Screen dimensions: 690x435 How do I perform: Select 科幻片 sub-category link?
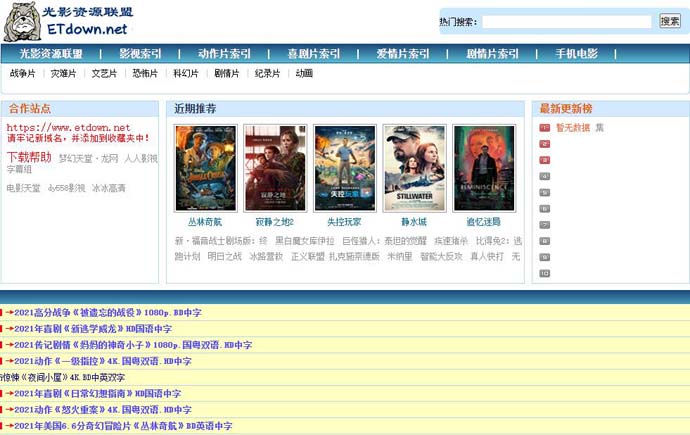click(186, 73)
